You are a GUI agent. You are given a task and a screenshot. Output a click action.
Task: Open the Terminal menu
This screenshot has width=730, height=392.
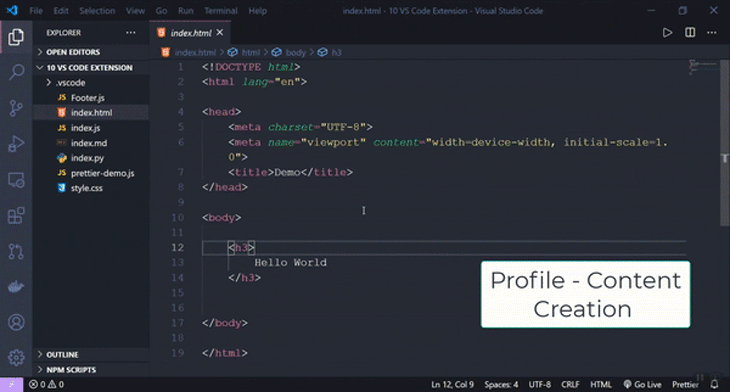coord(221,11)
